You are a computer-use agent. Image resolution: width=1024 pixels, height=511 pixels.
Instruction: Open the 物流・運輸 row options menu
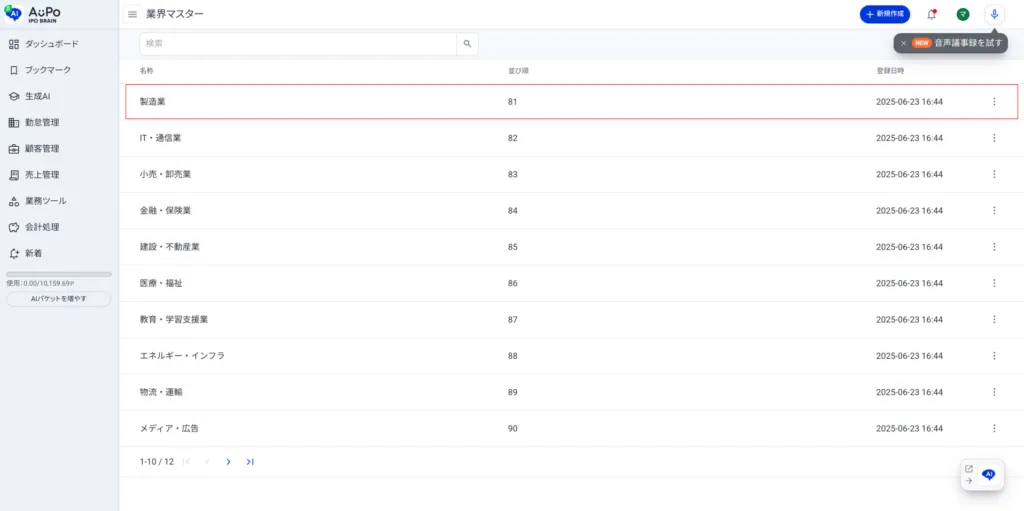click(x=994, y=392)
